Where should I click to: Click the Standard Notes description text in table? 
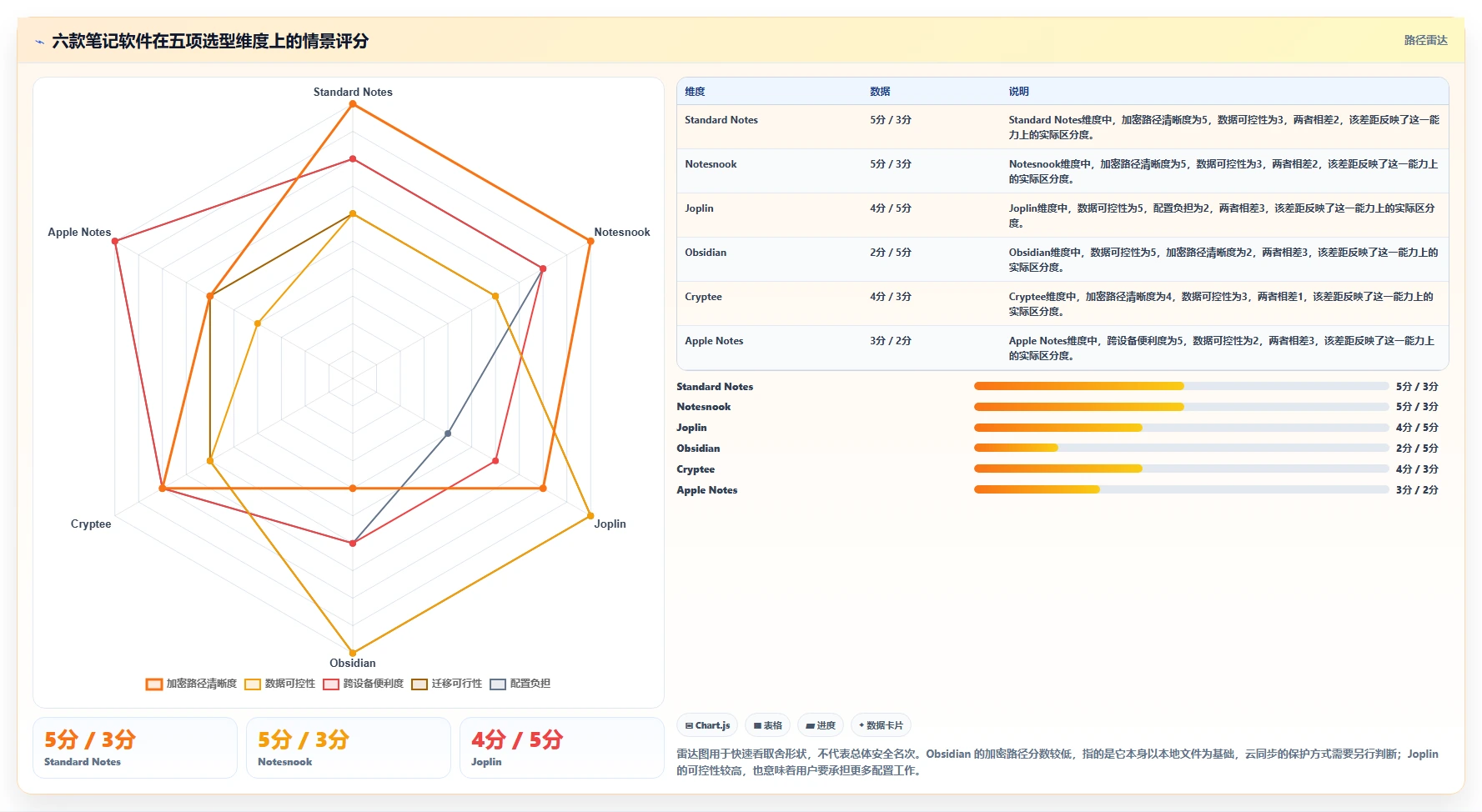point(1223,127)
